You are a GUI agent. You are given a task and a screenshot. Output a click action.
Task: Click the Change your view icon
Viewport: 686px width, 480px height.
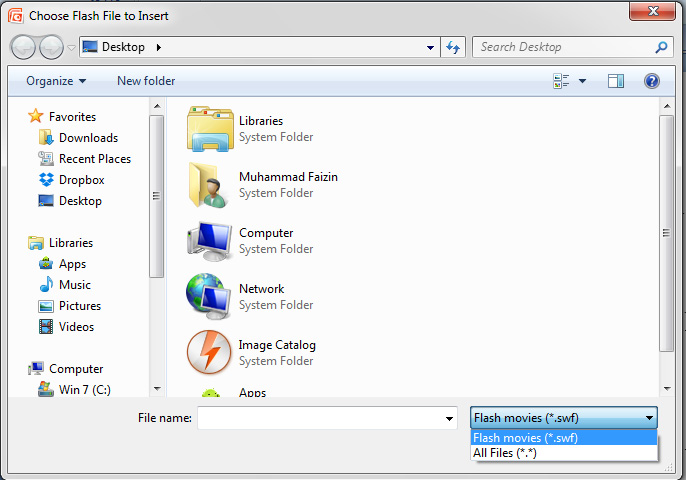tap(561, 81)
